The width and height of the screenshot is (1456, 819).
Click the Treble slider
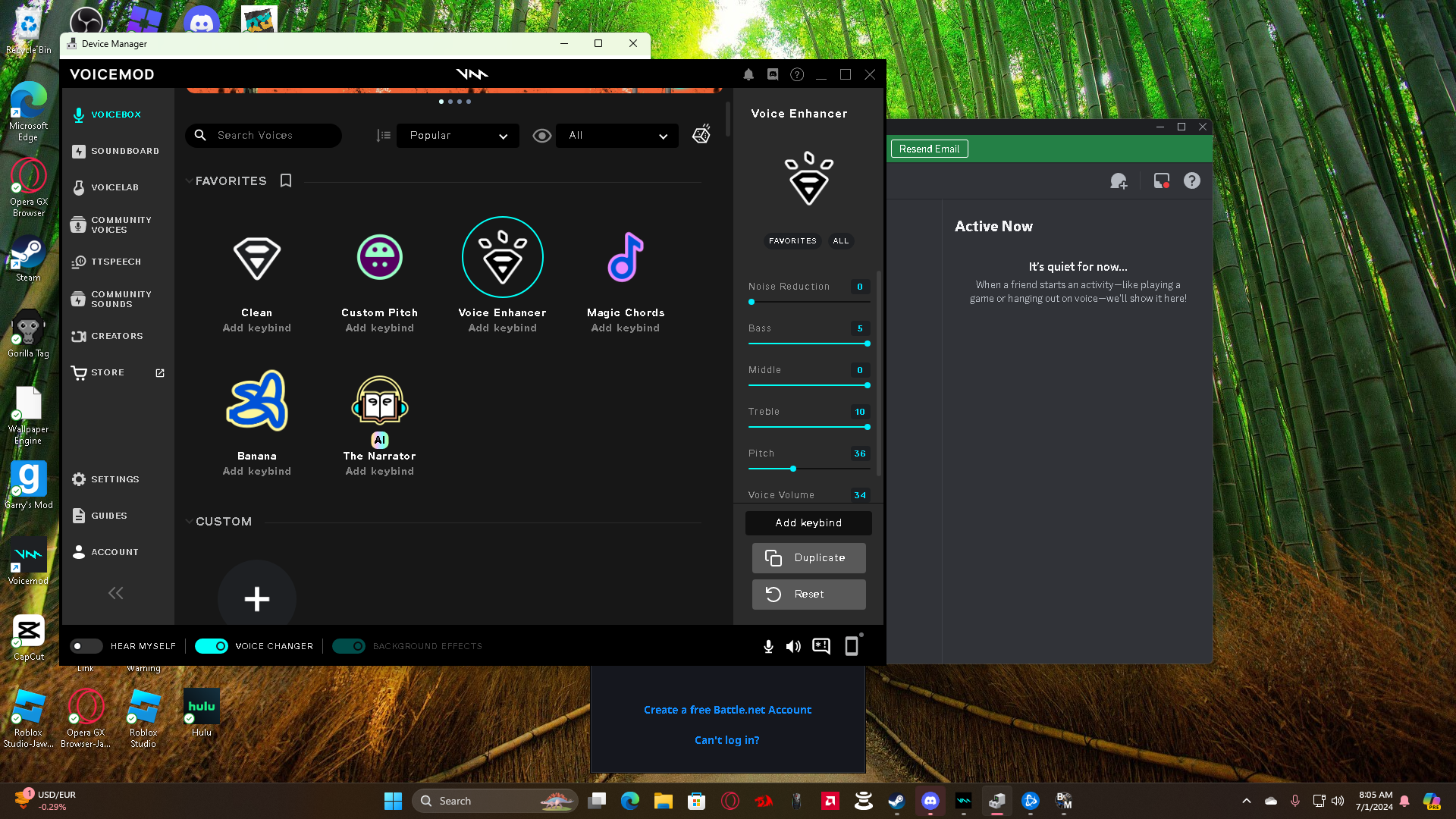808,427
